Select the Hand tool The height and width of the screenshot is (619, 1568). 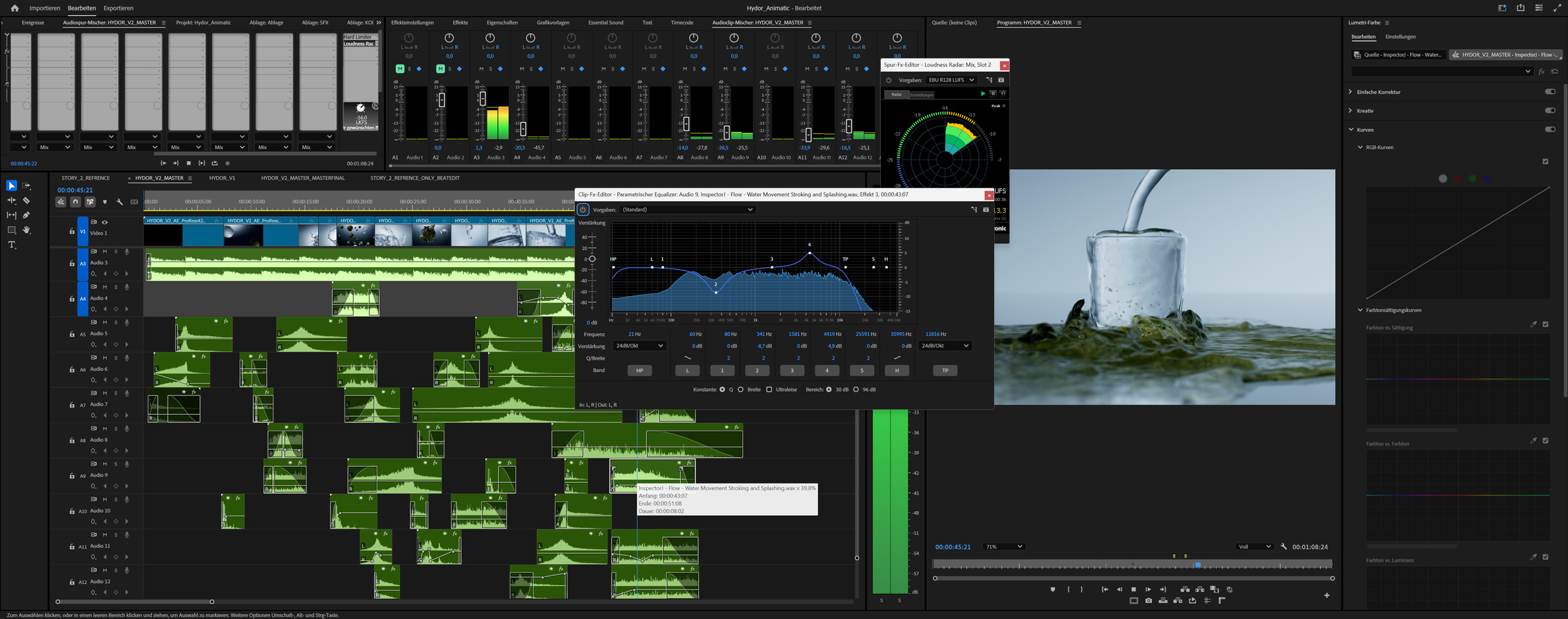(26, 230)
